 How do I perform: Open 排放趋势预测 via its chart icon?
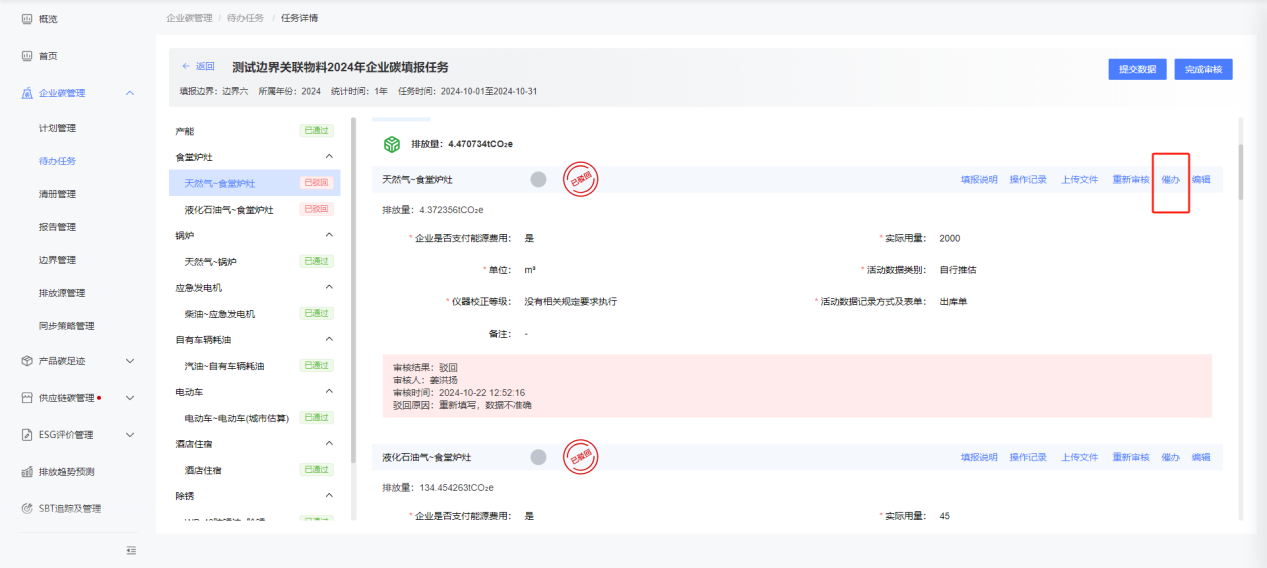coord(27,471)
